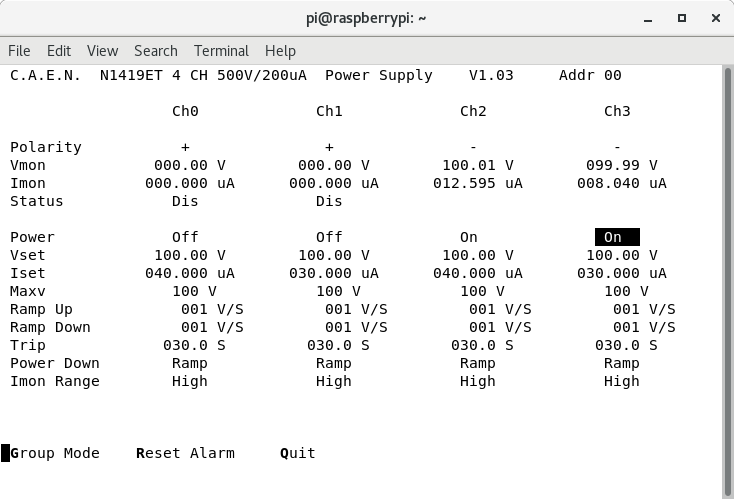Open the File menu

[19, 51]
